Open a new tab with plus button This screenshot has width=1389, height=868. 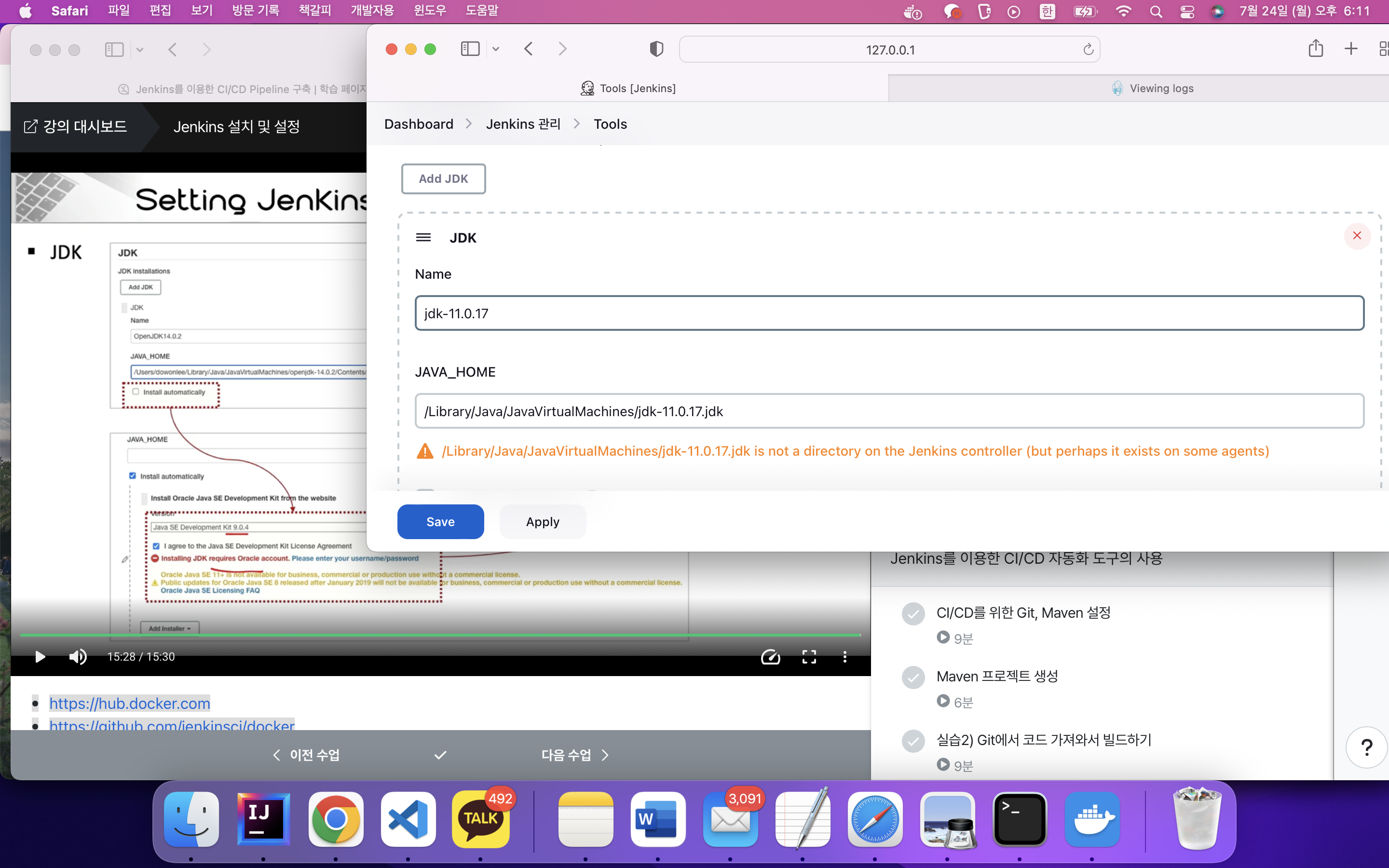(x=1351, y=49)
